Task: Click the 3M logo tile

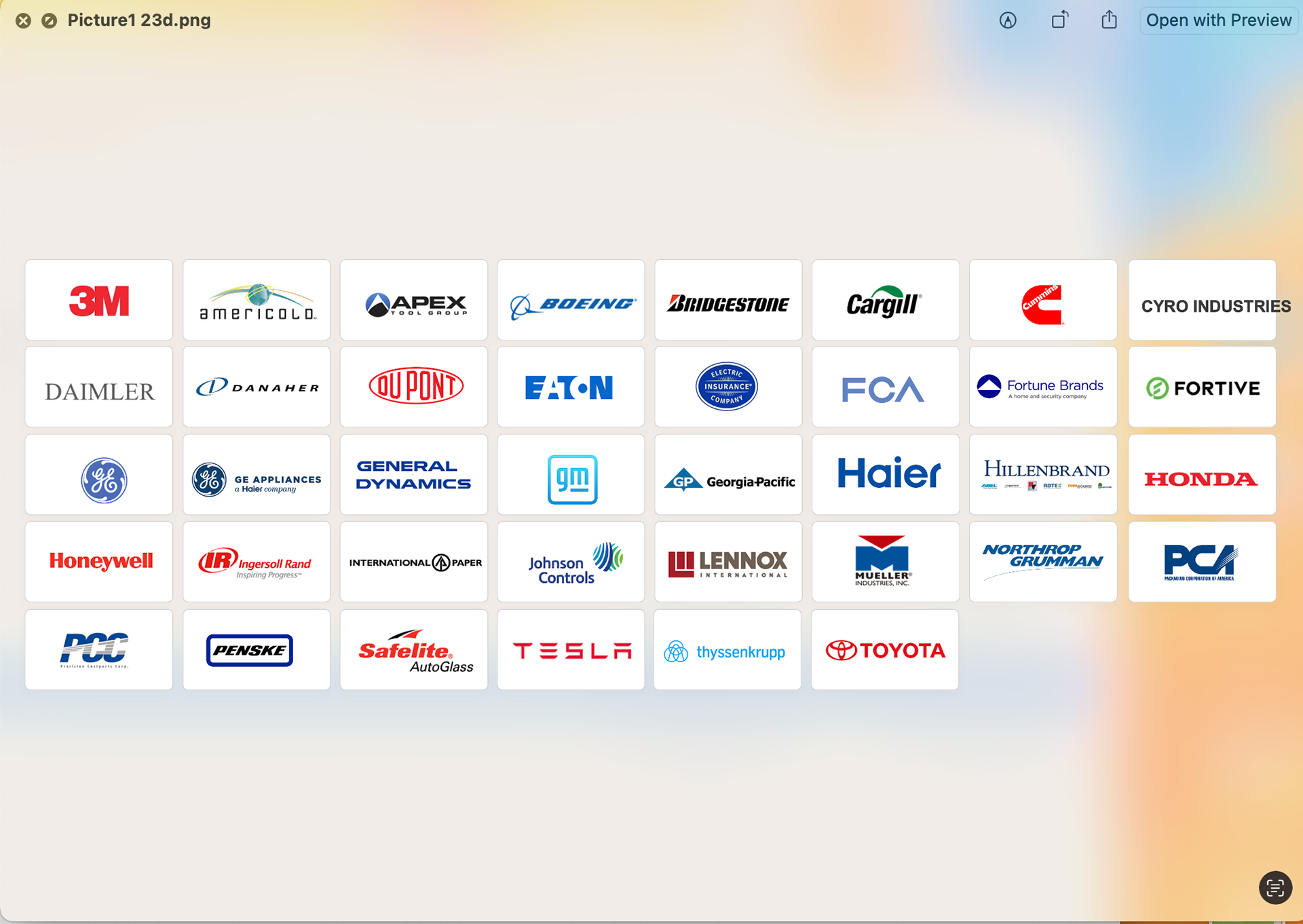Action: point(99,301)
